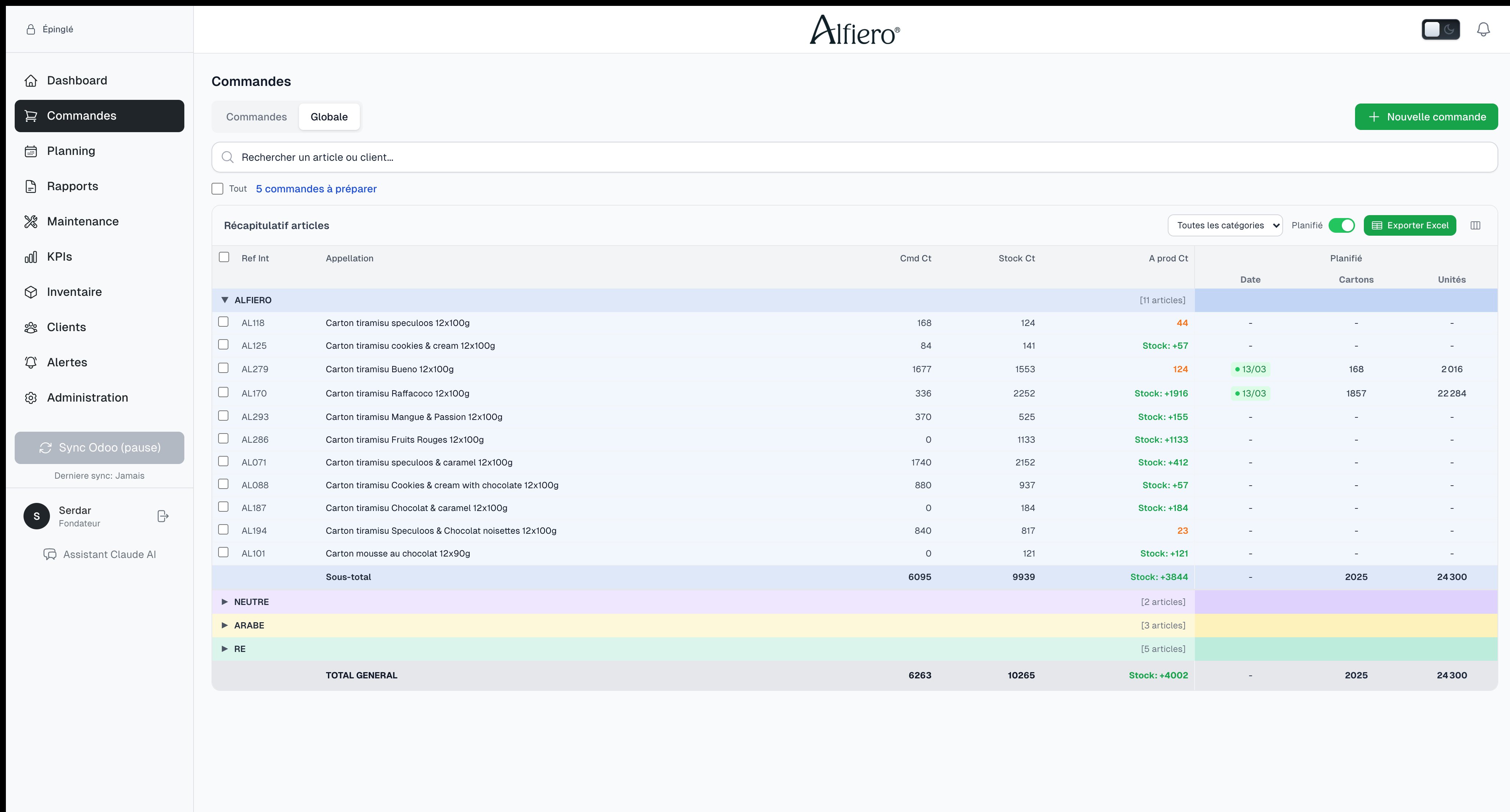Open Maintenance from the sidebar
This screenshot has height=812, width=1510.
click(83, 221)
